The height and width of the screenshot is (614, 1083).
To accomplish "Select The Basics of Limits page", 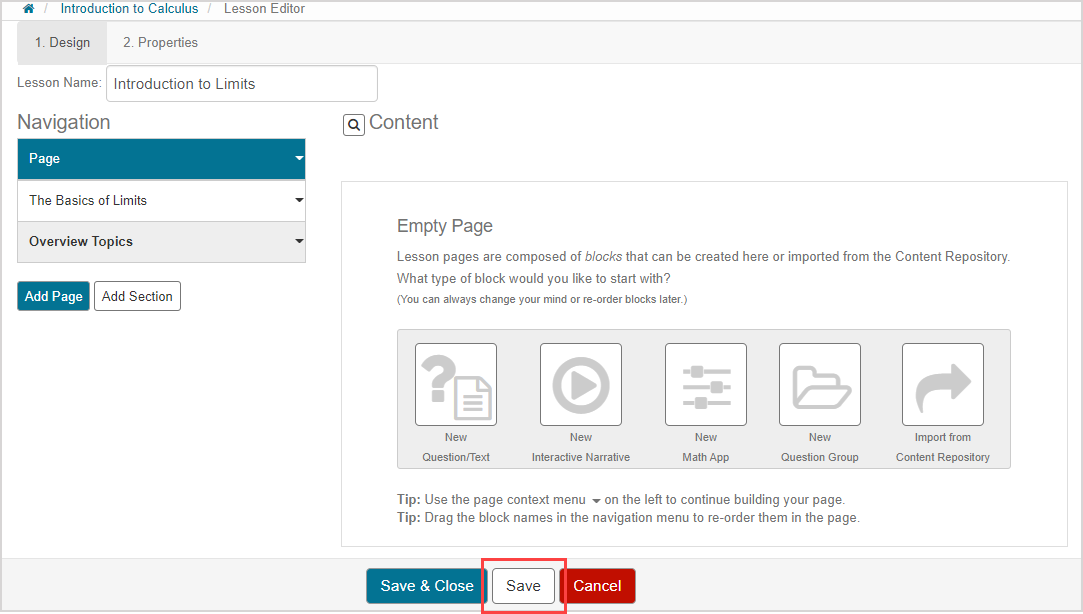I will [88, 201].
